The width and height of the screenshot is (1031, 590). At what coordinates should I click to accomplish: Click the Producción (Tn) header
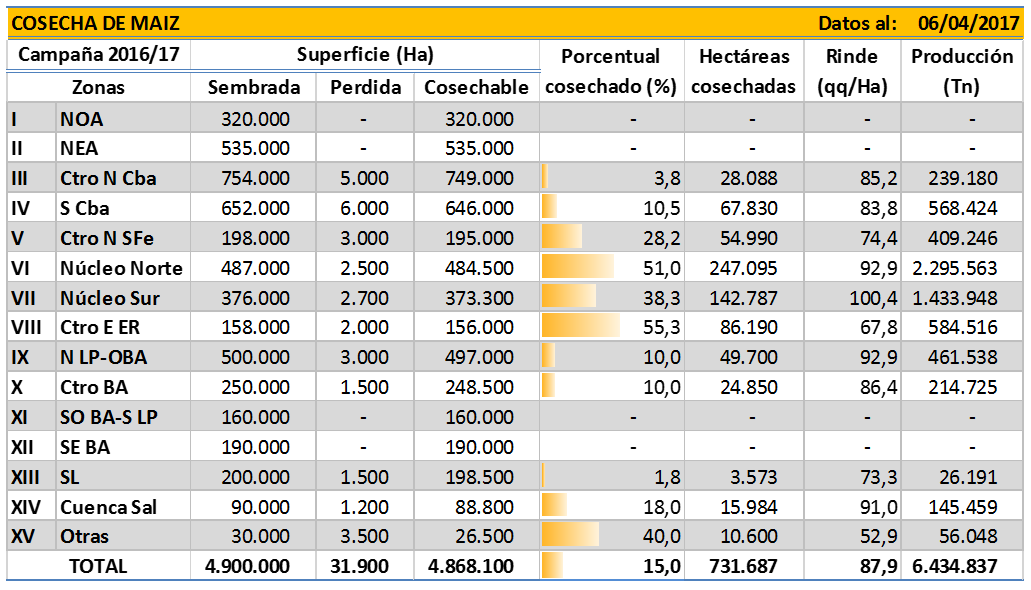tap(961, 71)
